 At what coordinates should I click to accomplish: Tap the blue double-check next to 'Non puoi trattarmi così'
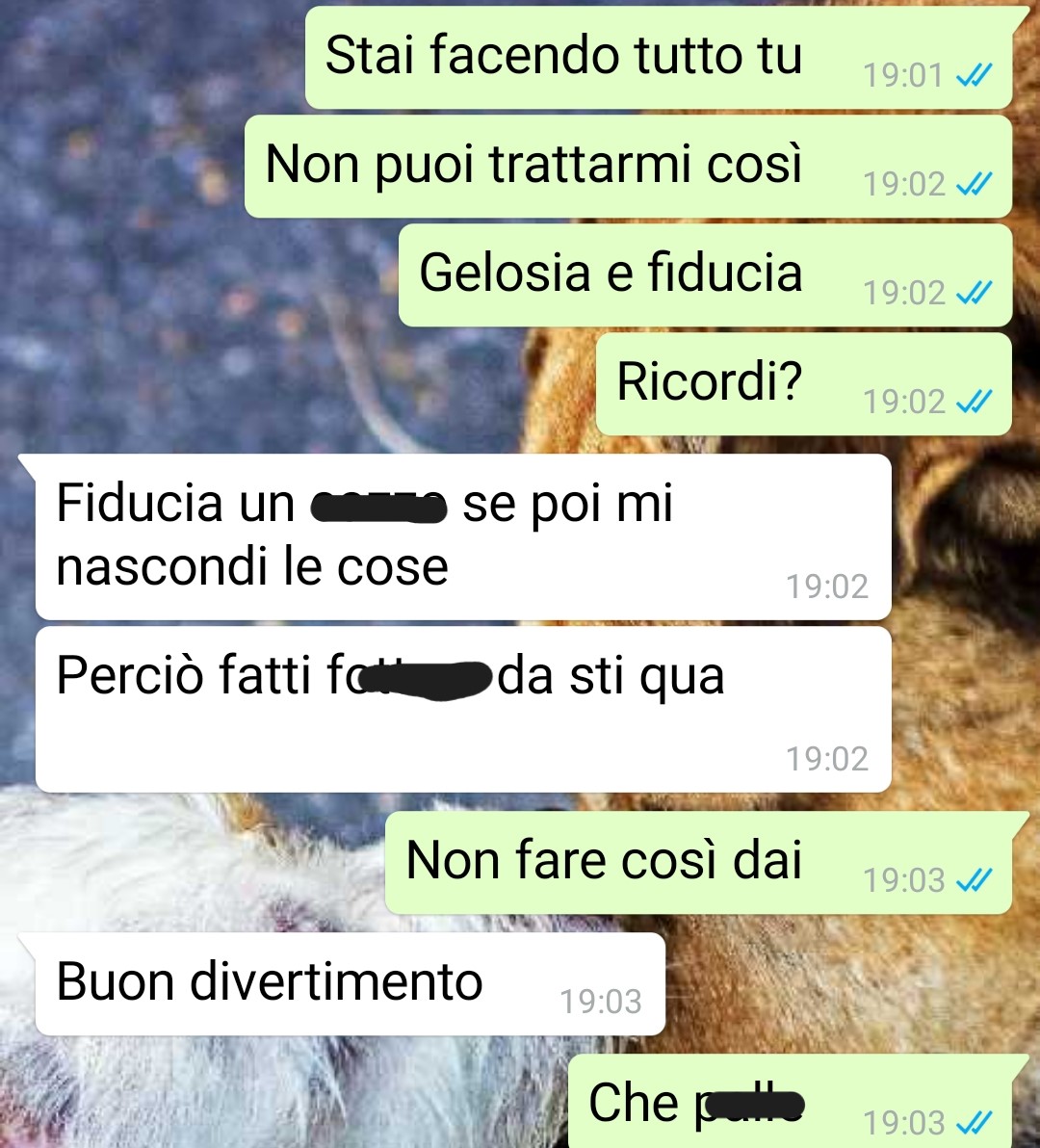(975, 185)
